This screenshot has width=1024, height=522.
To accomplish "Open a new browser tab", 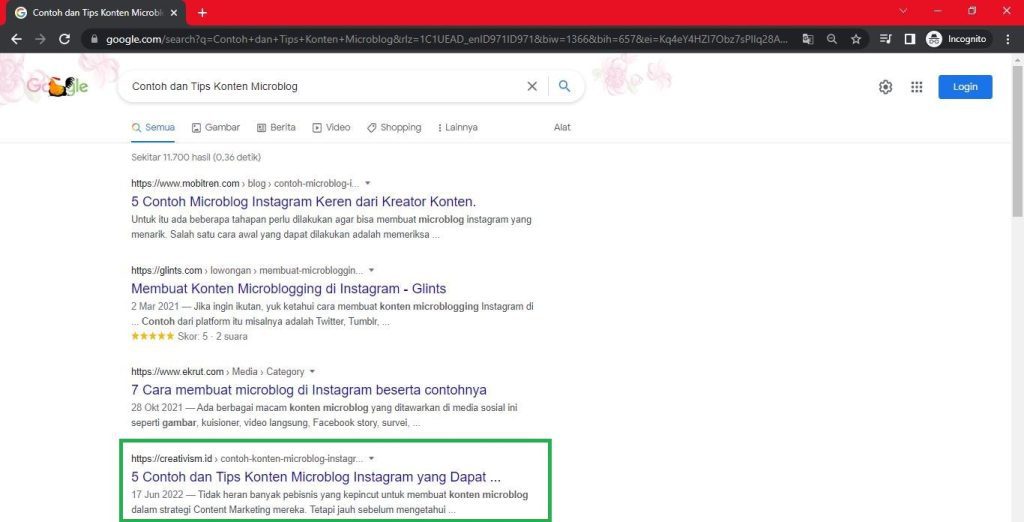I will (x=202, y=12).
